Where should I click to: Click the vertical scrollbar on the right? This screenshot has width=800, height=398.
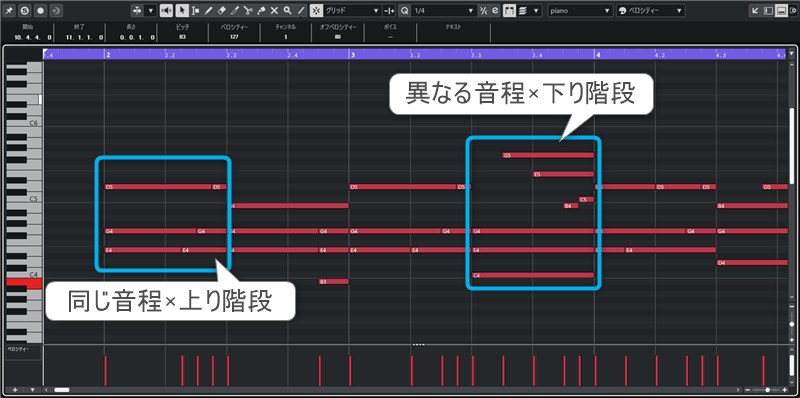pyautogui.click(x=792, y=145)
